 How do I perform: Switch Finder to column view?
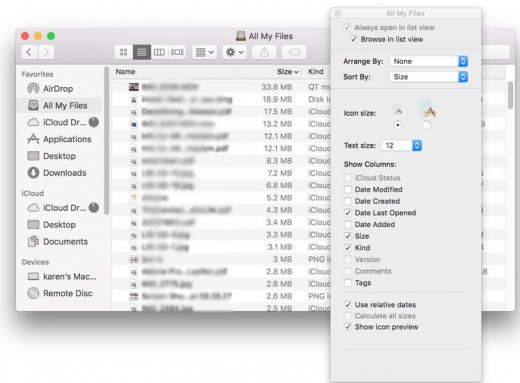[x=159, y=52]
